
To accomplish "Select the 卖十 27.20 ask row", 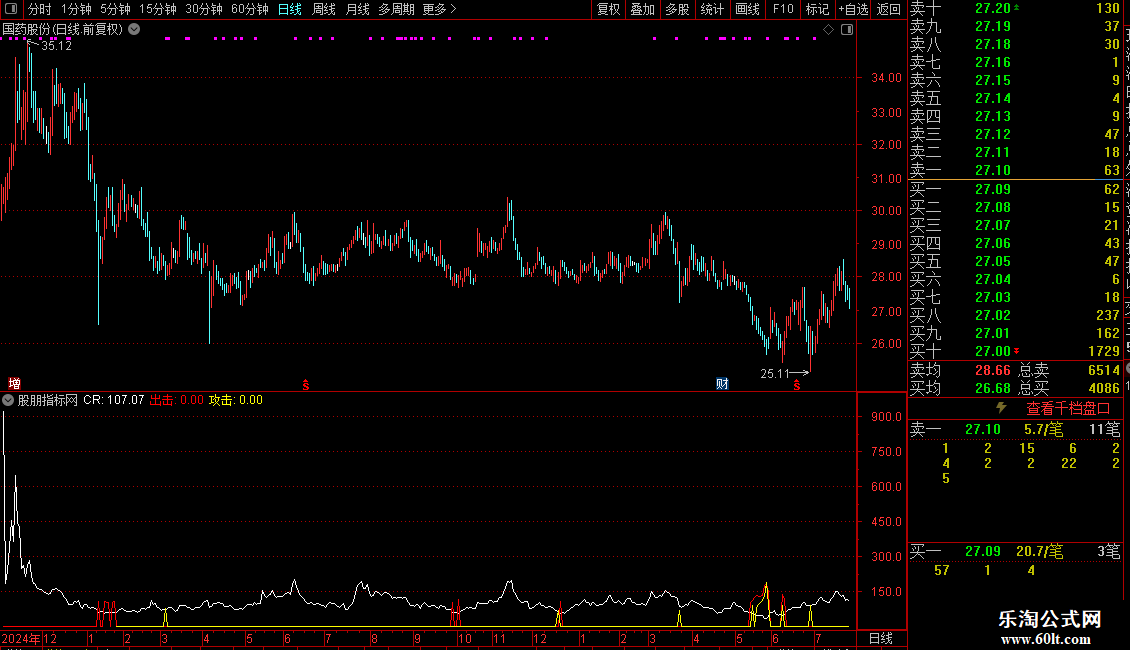I will [1015, 8].
